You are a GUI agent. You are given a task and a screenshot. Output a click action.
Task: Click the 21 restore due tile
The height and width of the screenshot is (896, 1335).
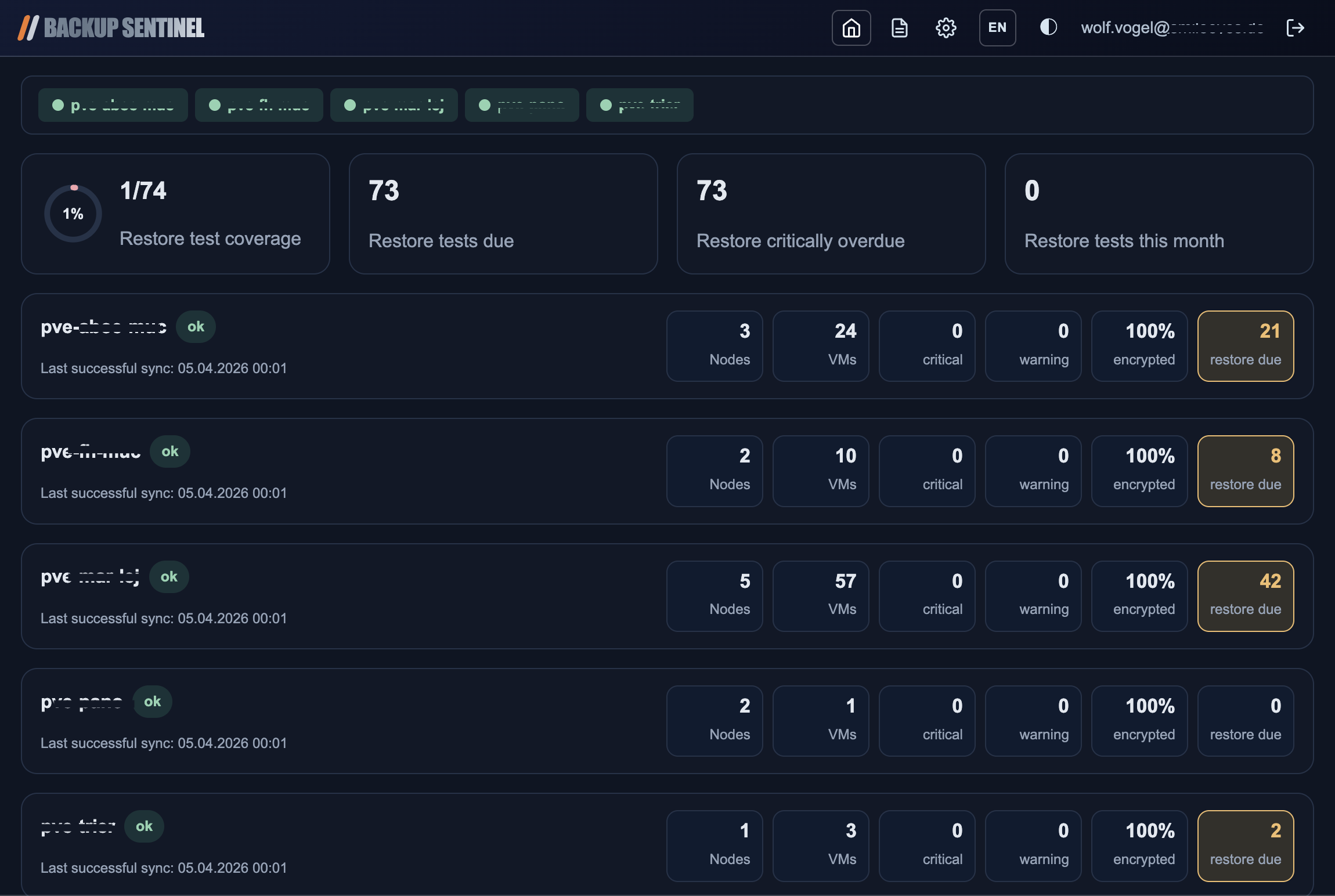(1245, 346)
